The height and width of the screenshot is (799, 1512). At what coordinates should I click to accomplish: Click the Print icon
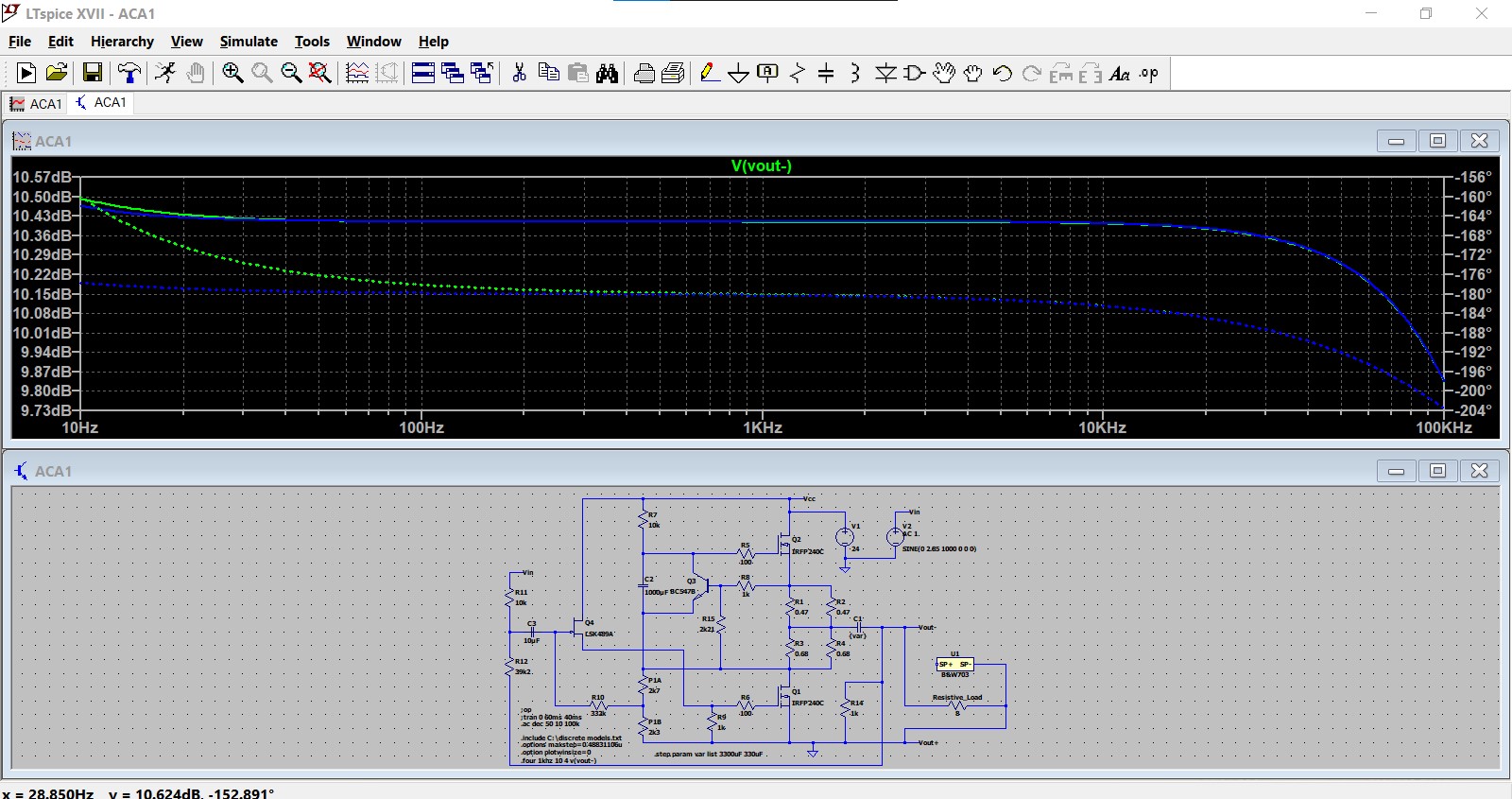click(x=673, y=73)
